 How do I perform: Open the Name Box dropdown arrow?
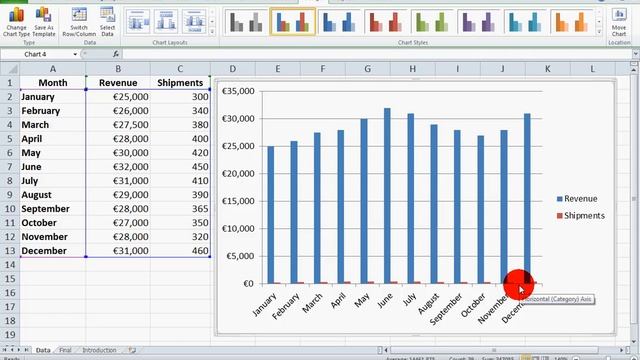pyautogui.click(x=75, y=54)
